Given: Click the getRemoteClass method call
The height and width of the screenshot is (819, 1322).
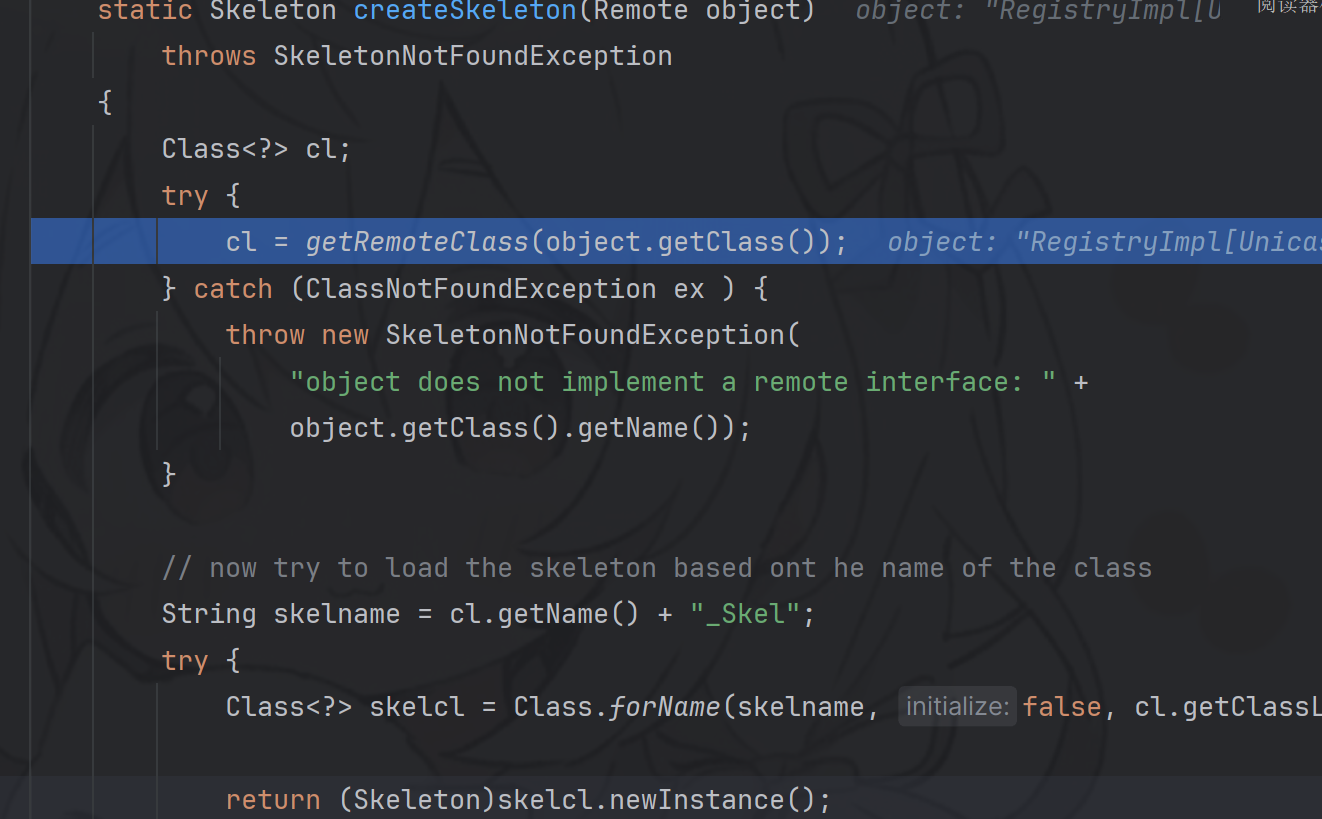Looking at the screenshot, I should (416, 242).
